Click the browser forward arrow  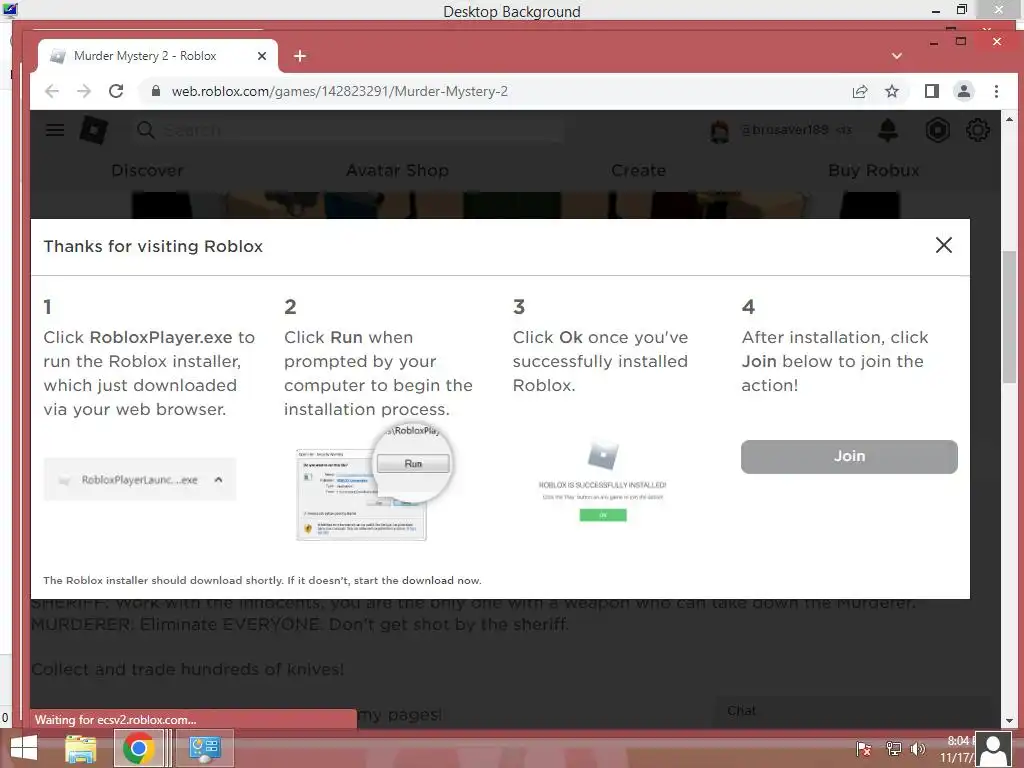click(84, 91)
